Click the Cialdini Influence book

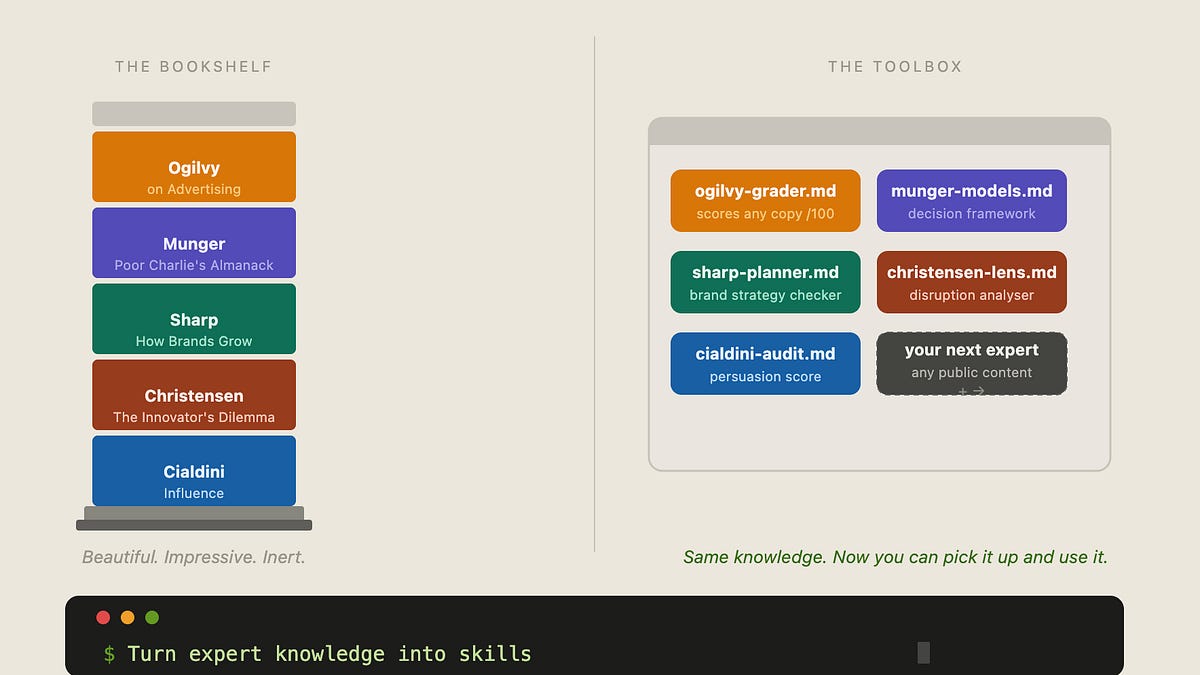click(194, 471)
